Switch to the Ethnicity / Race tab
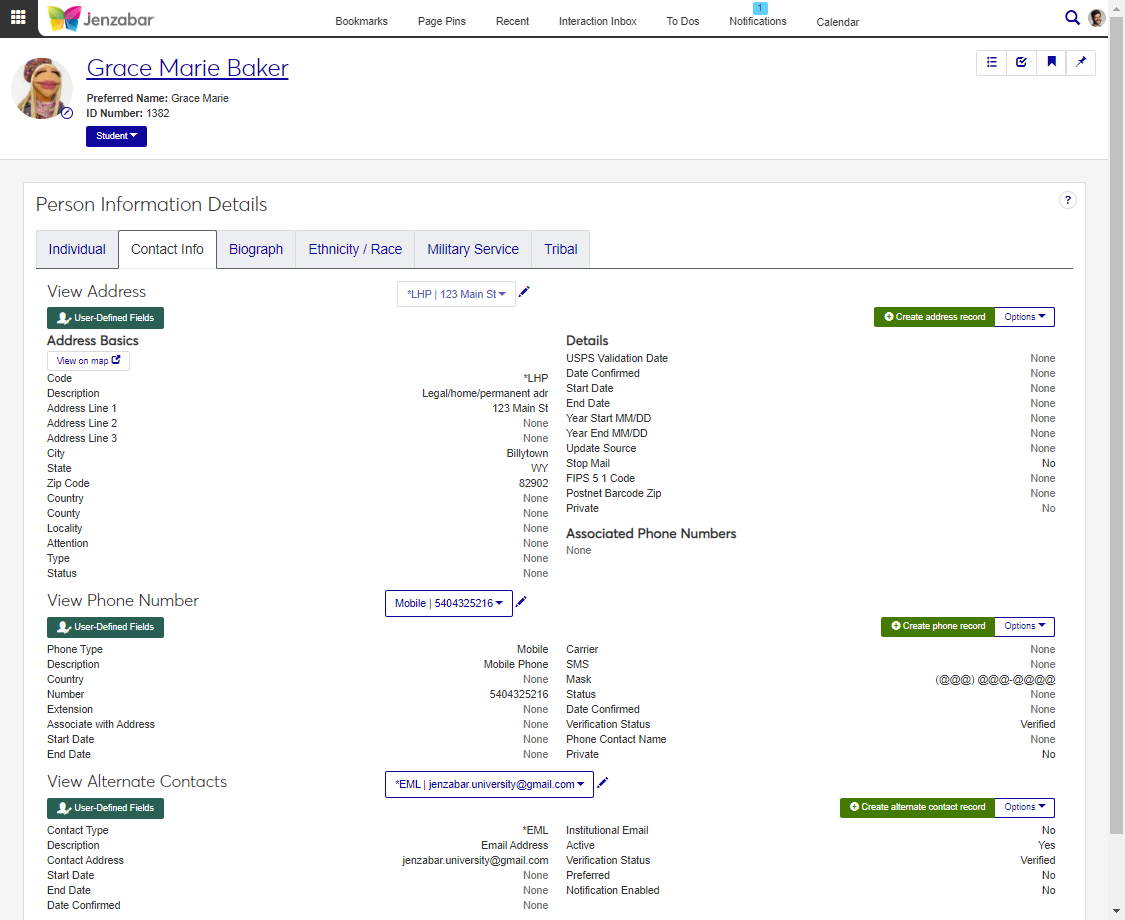1125x920 pixels. [x=355, y=249]
